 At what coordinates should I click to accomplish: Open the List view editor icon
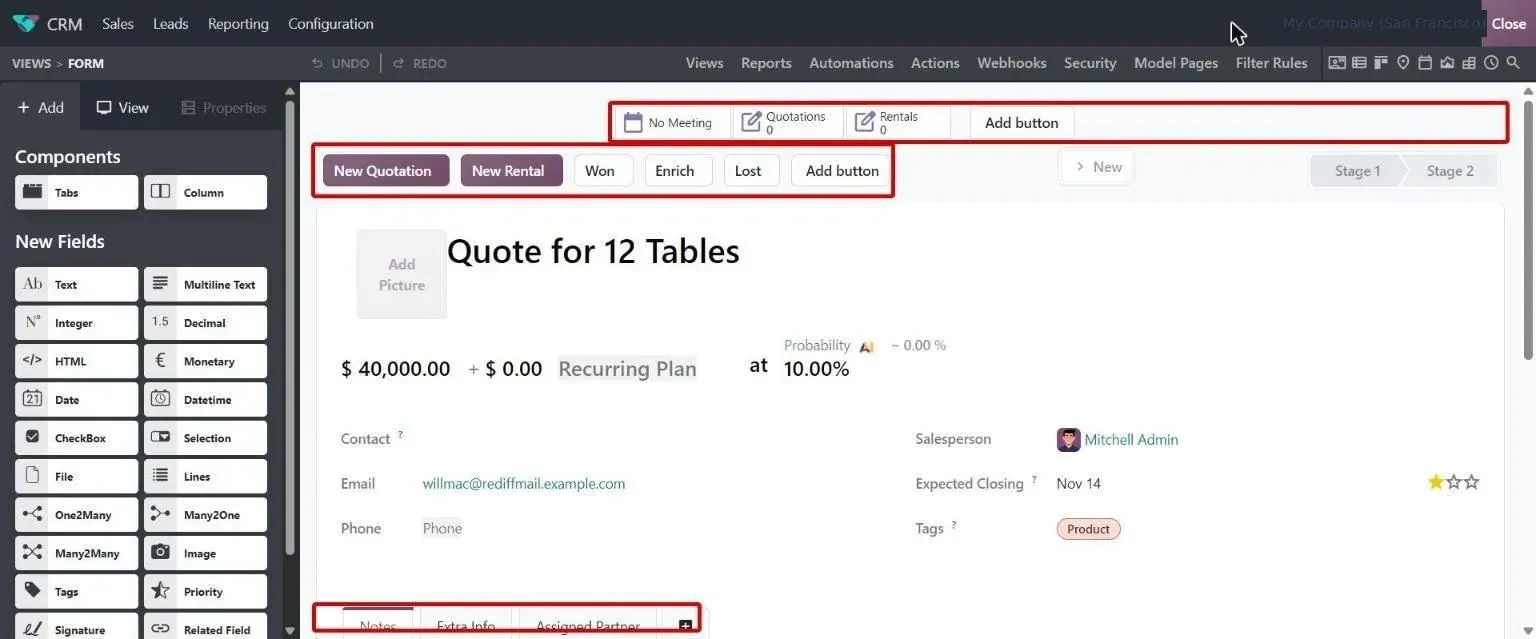click(x=1359, y=63)
